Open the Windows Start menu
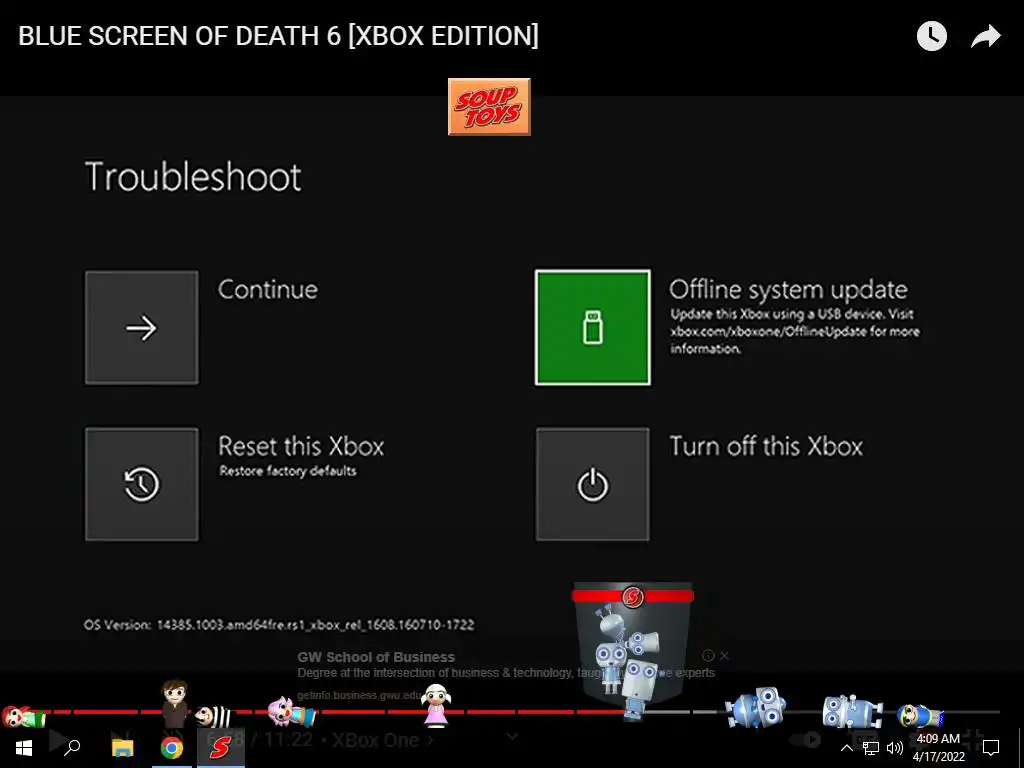The image size is (1024, 768). [24, 748]
